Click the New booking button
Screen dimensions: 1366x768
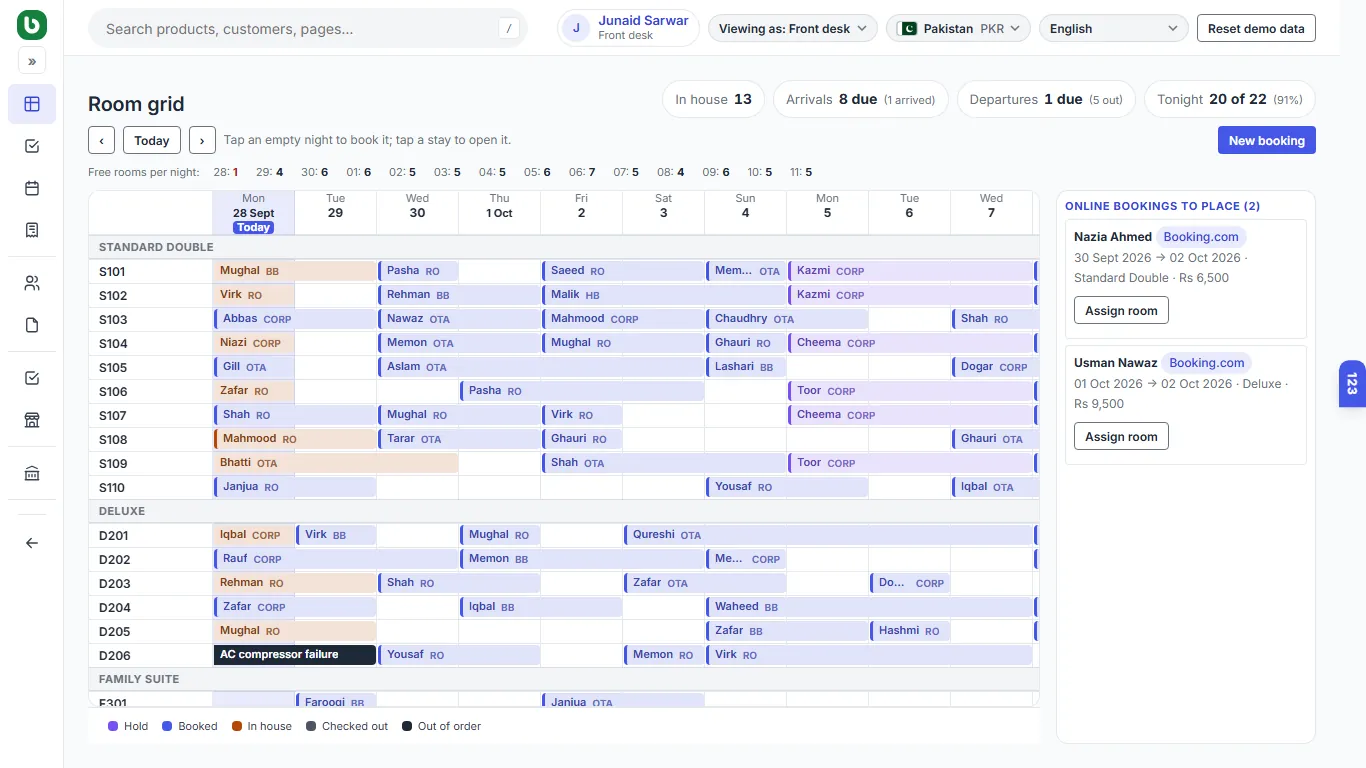(1266, 140)
